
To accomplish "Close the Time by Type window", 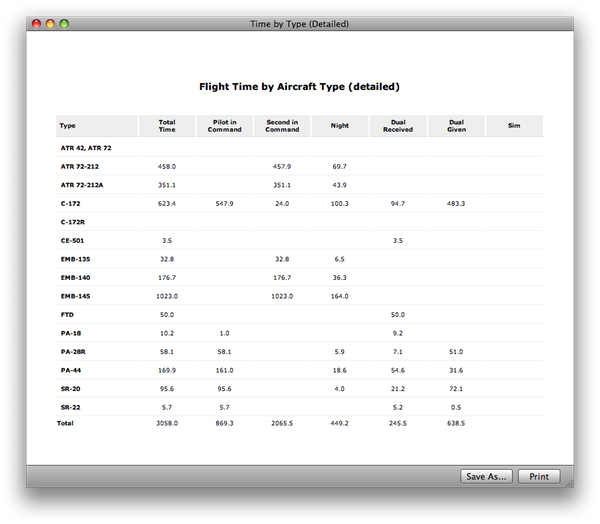I will [36, 24].
